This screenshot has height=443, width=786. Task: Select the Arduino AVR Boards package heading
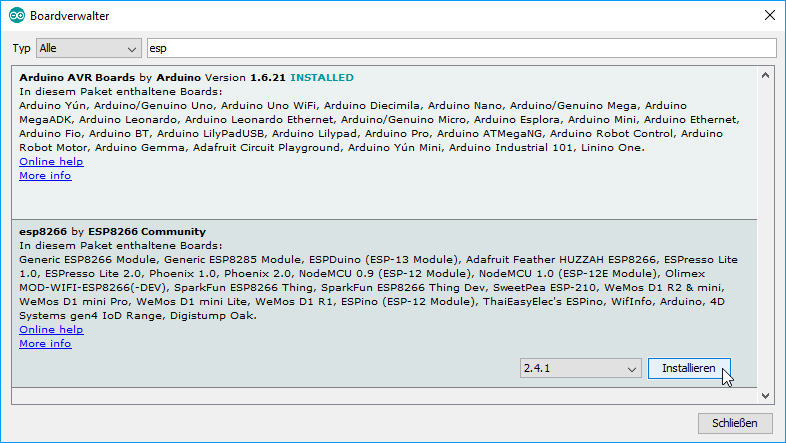77,78
